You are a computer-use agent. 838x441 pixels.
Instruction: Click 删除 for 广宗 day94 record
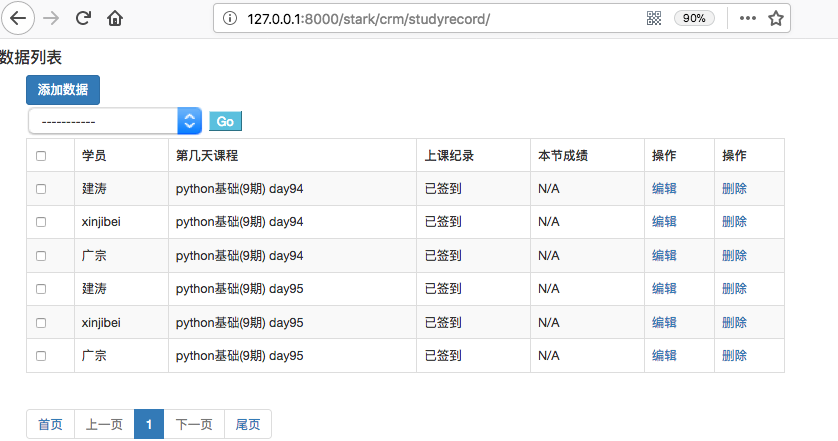(734, 256)
